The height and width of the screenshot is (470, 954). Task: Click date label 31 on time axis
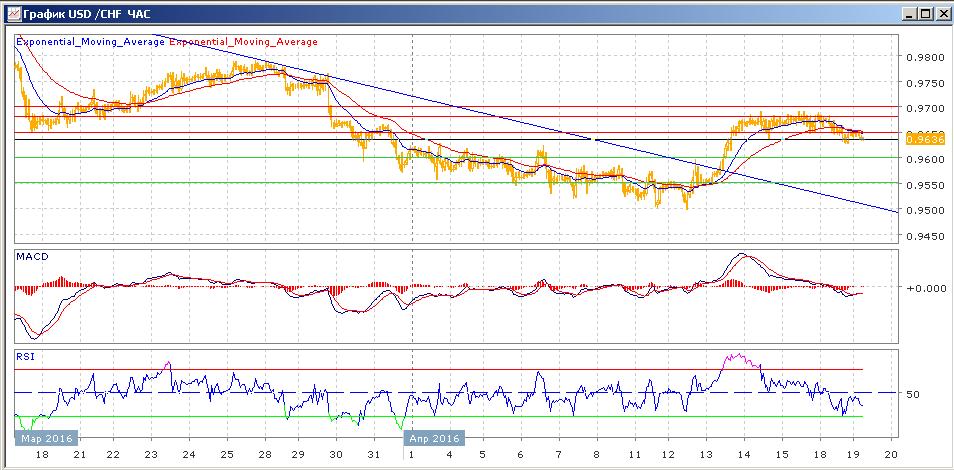pos(375,454)
